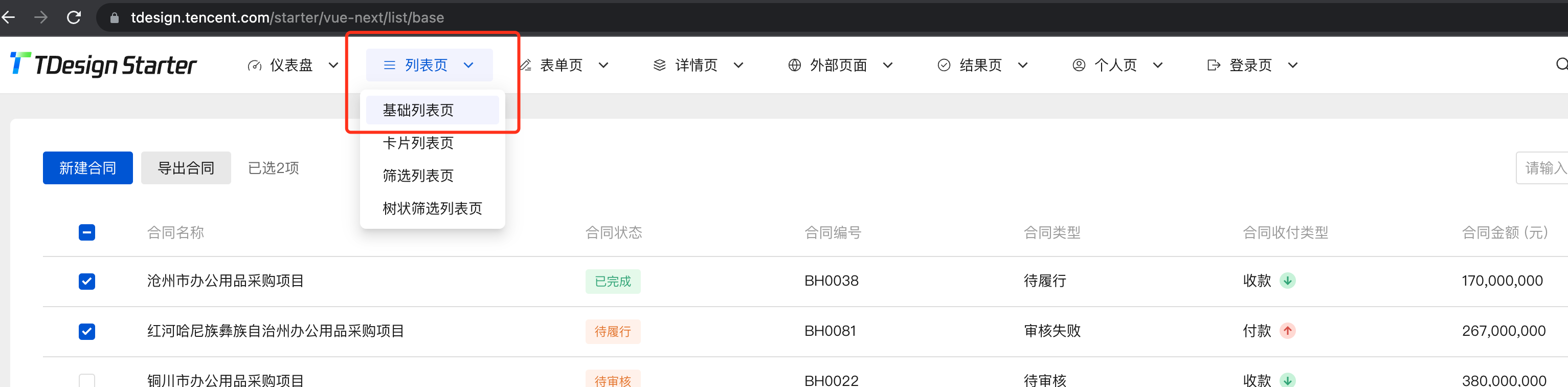
Task: Expand the 表单页 dropdown
Action: (603, 64)
